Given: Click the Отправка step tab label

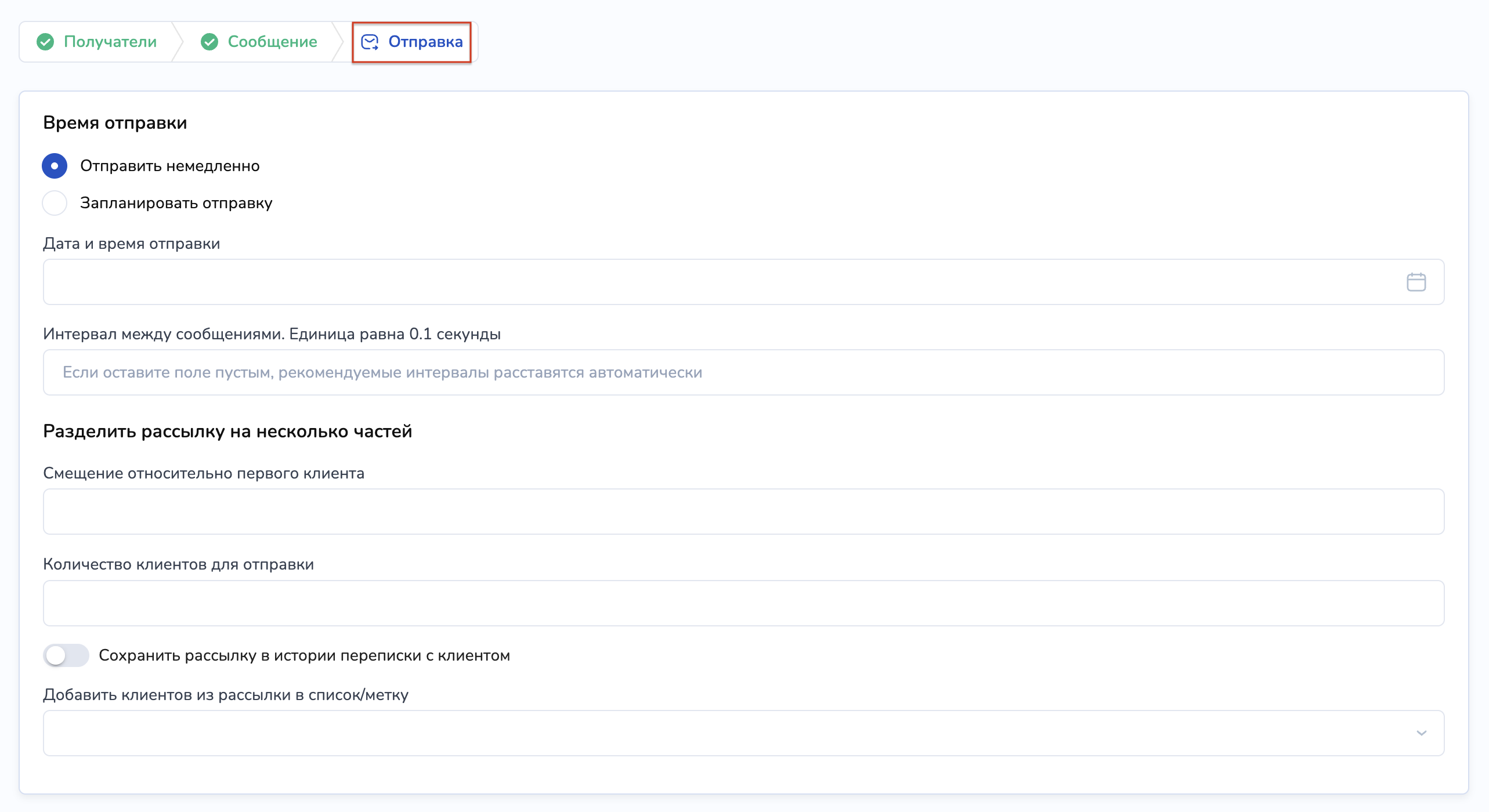Looking at the screenshot, I should coord(425,42).
